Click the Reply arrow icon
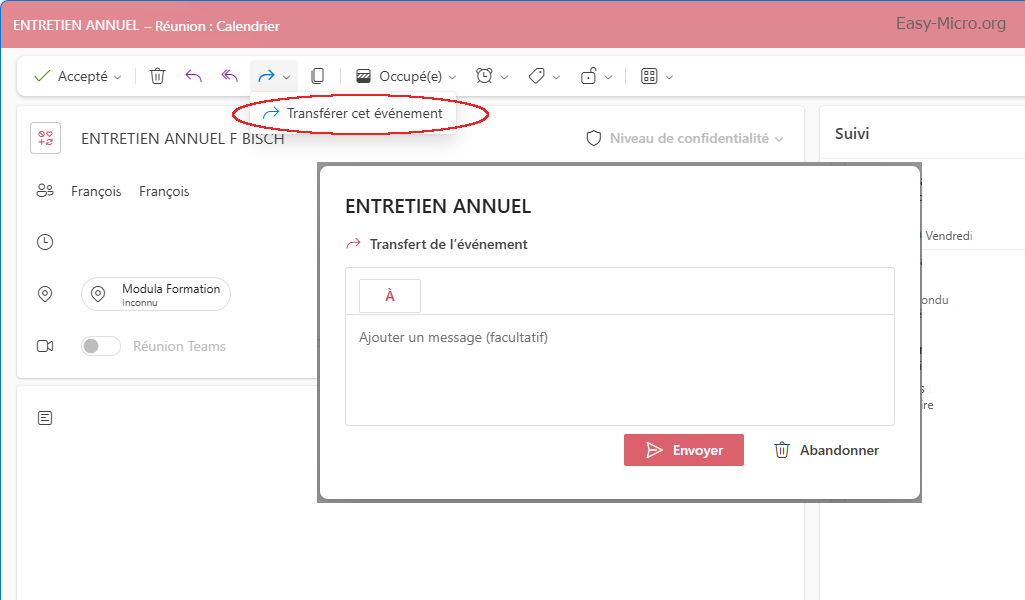 click(x=193, y=76)
